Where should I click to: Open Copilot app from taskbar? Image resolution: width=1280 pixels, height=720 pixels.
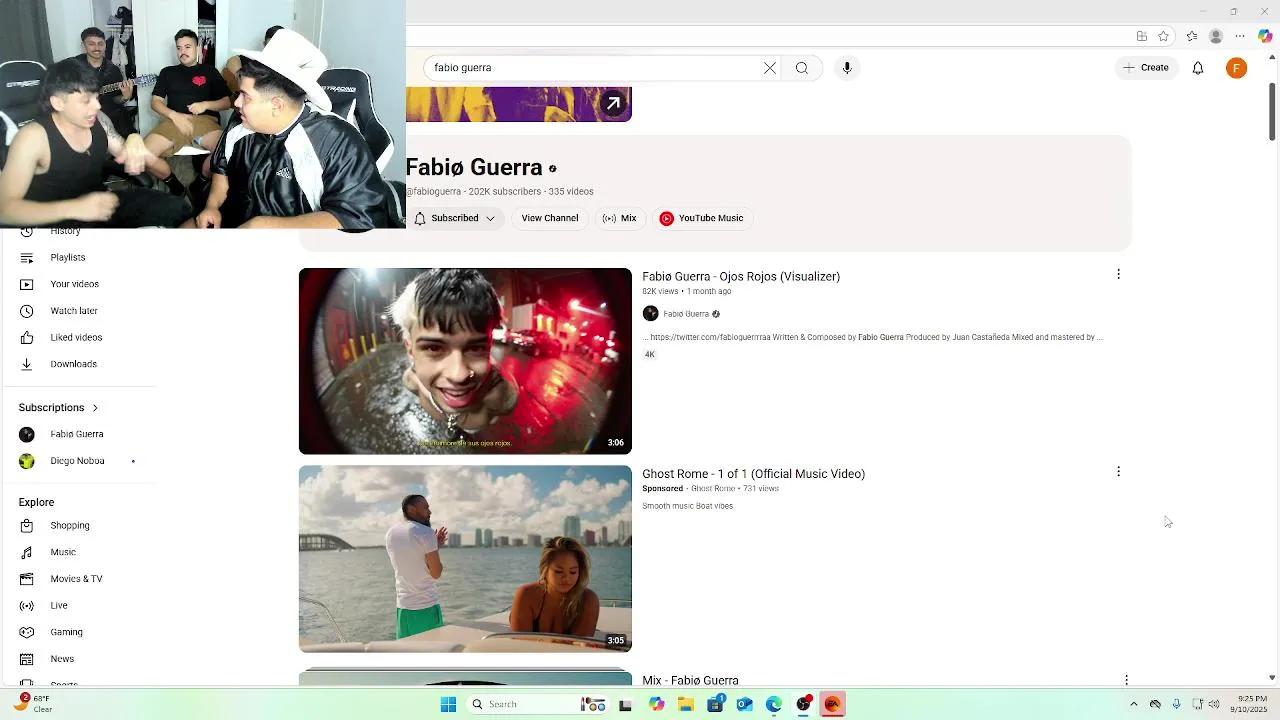point(656,704)
